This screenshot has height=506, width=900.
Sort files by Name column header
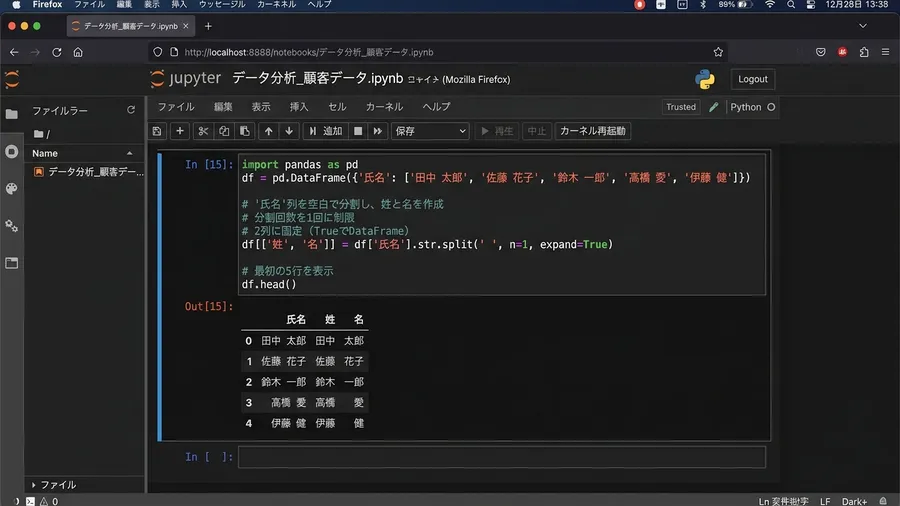point(83,154)
